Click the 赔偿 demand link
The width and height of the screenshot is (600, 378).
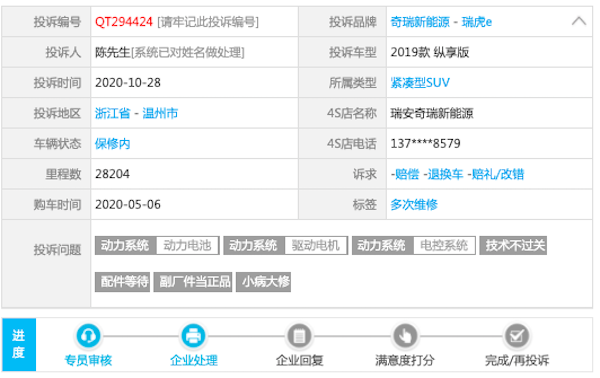click(x=407, y=174)
